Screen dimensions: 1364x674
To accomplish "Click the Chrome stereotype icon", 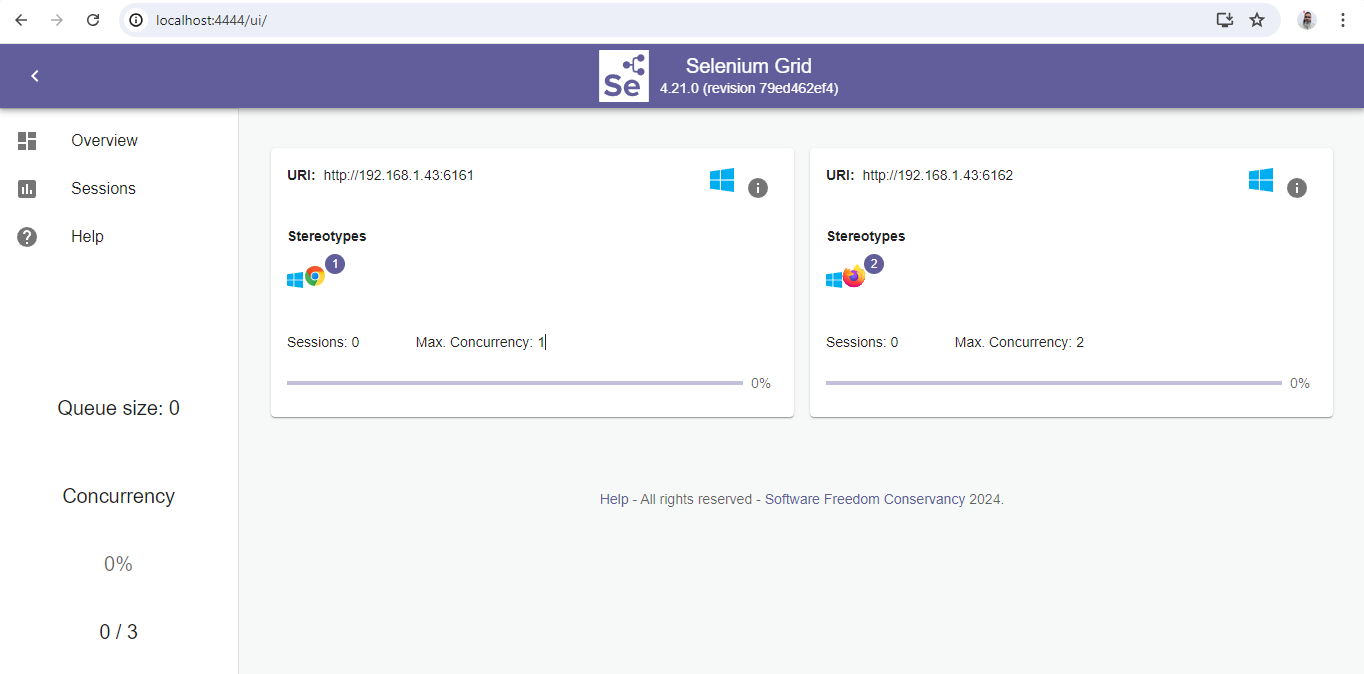I will tap(315, 277).
